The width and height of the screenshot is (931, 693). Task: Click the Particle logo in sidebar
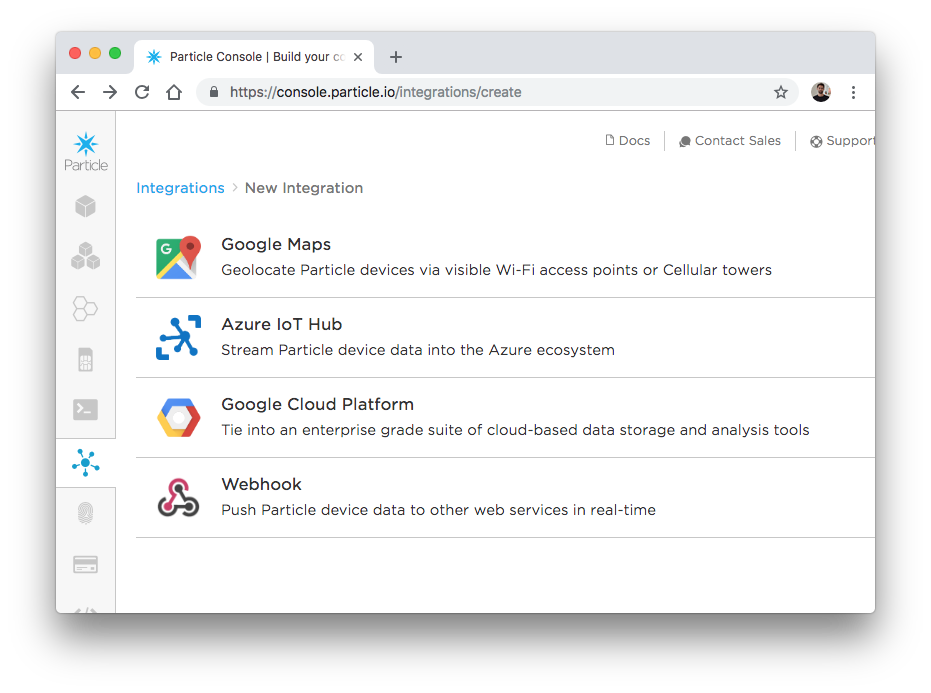click(x=86, y=152)
